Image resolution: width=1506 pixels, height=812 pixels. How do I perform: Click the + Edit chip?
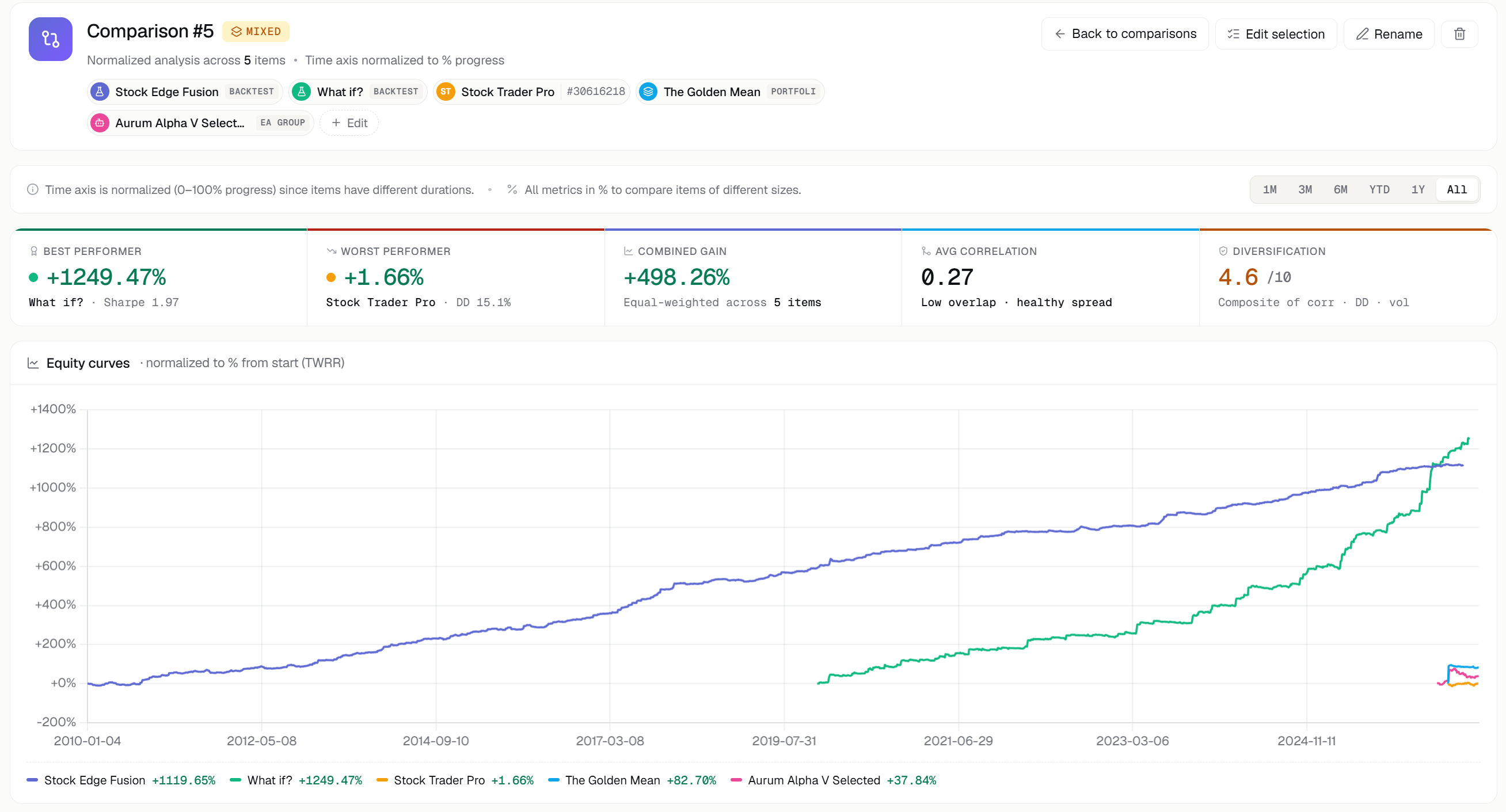(x=349, y=123)
